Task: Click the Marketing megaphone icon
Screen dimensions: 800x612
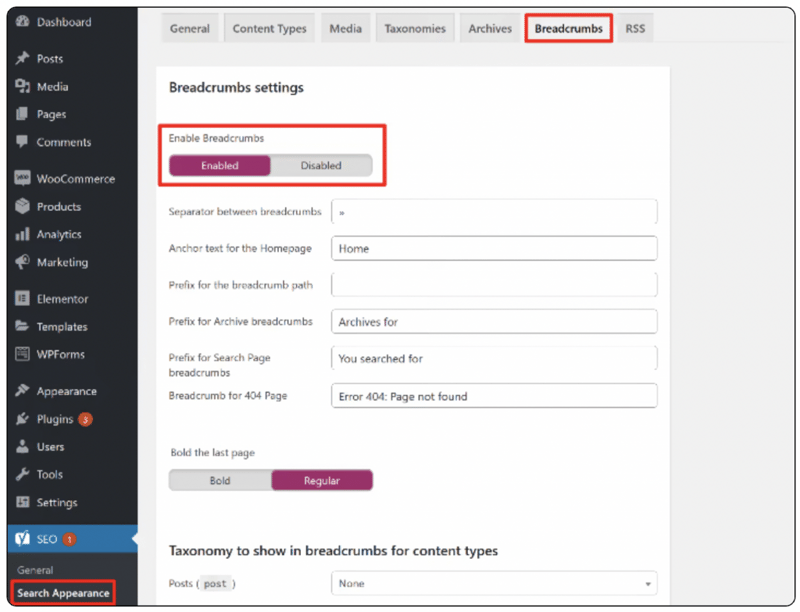Action: click(x=22, y=262)
